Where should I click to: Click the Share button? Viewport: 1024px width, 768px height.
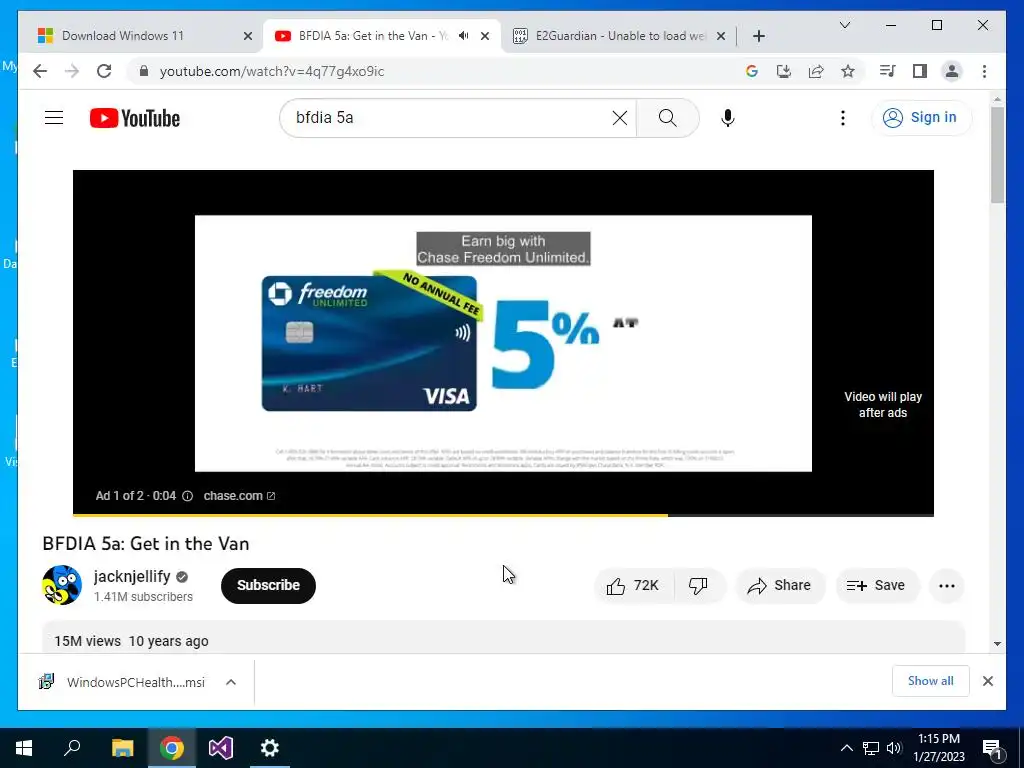click(x=780, y=586)
